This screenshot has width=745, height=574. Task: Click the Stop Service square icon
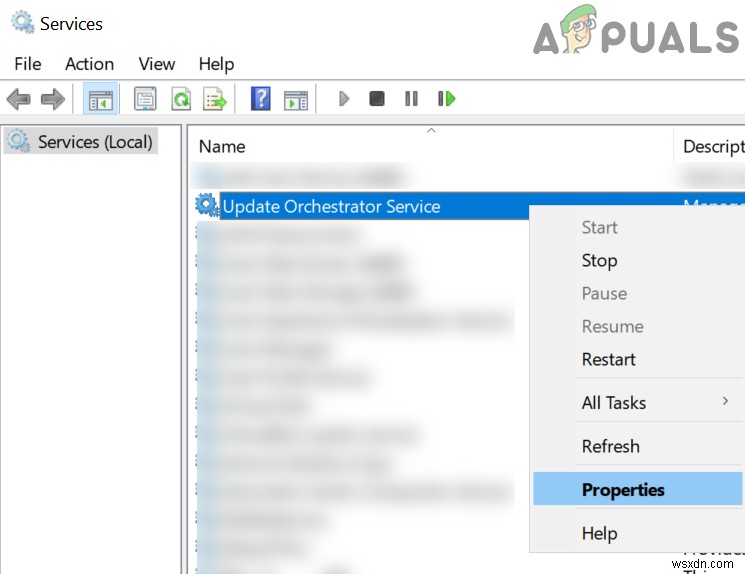coord(377,99)
